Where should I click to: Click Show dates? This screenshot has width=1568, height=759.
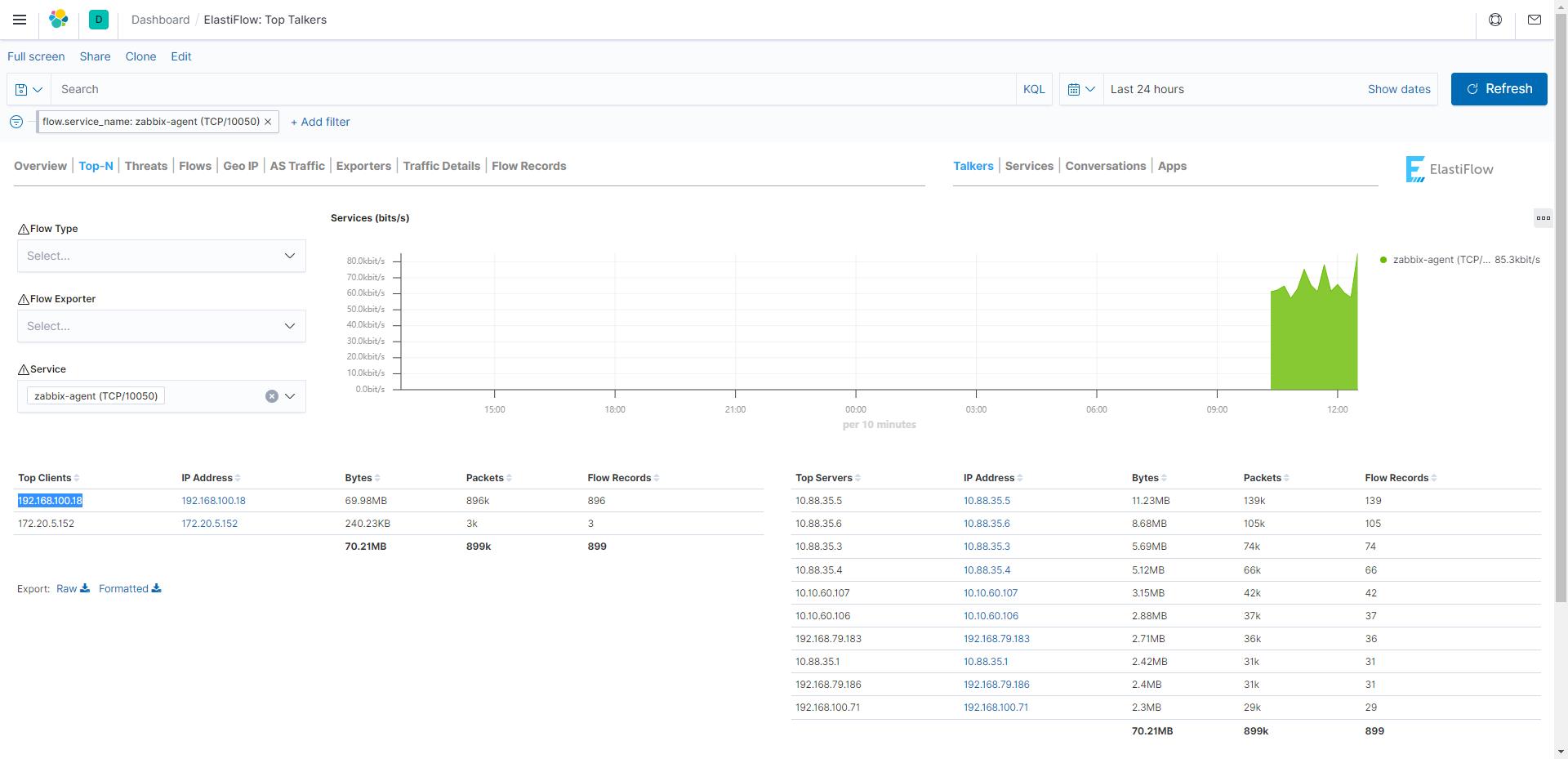coord(1399,89)
